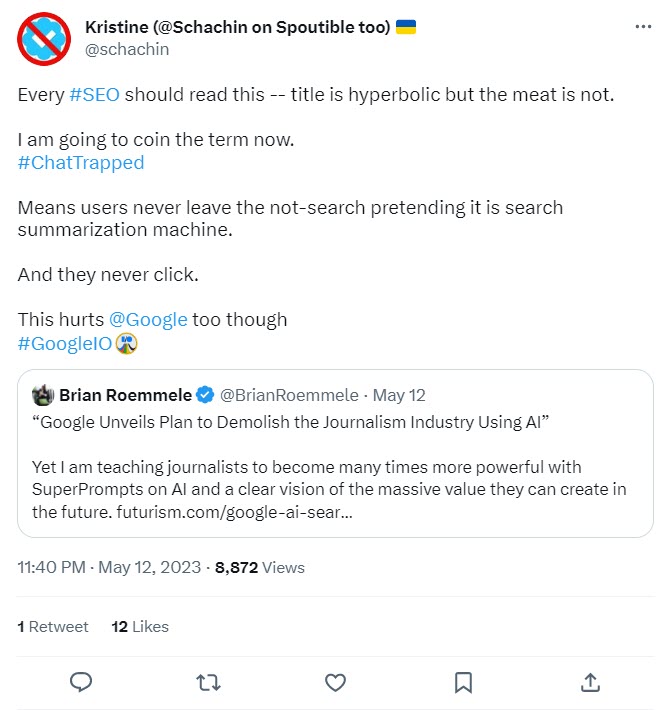Viewport: 672px width, 710px height.
Task: Click the 8,872 Views count
Action: (x=260, y=567)
